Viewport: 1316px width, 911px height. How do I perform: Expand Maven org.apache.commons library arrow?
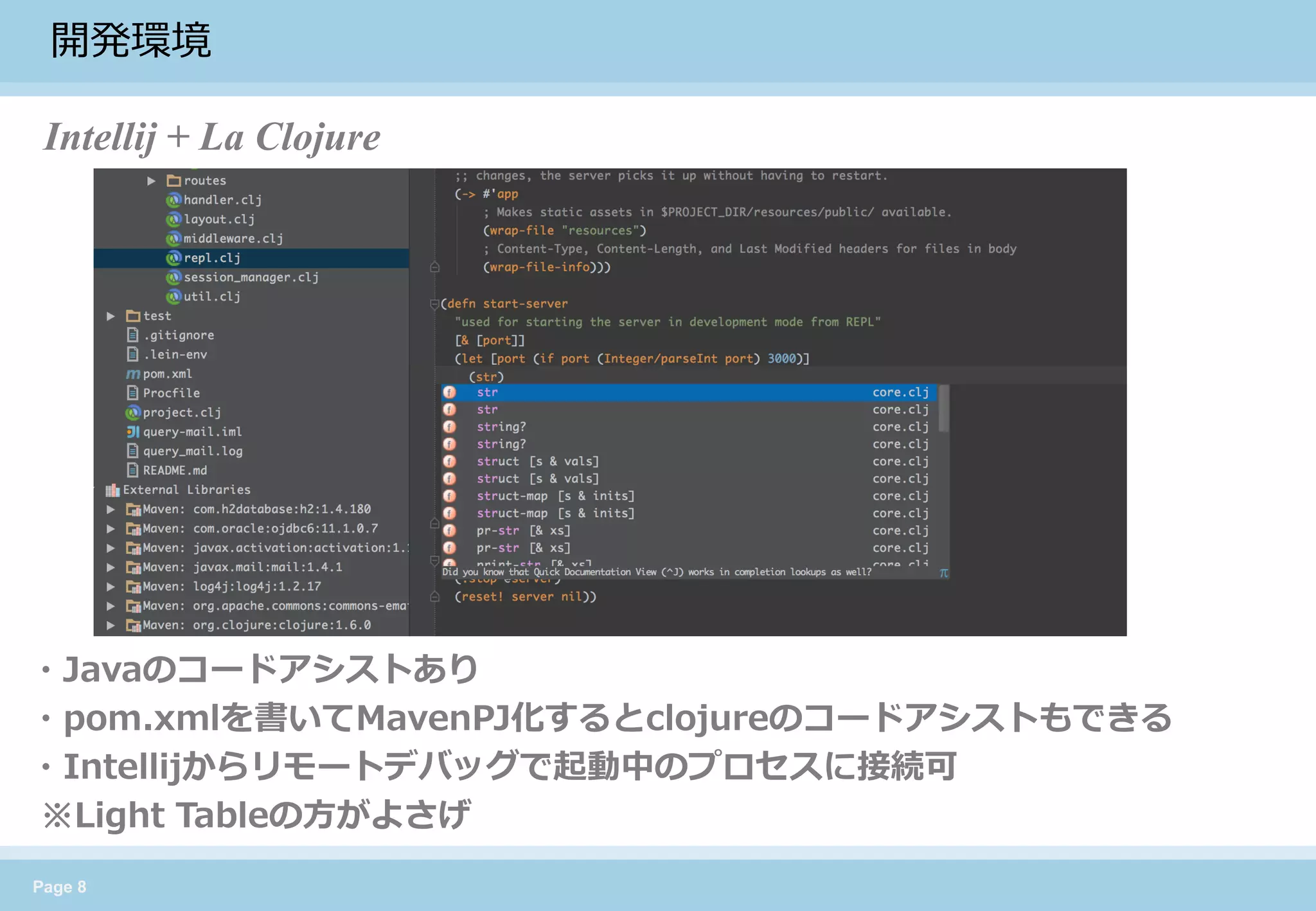(x=111, y=606)
